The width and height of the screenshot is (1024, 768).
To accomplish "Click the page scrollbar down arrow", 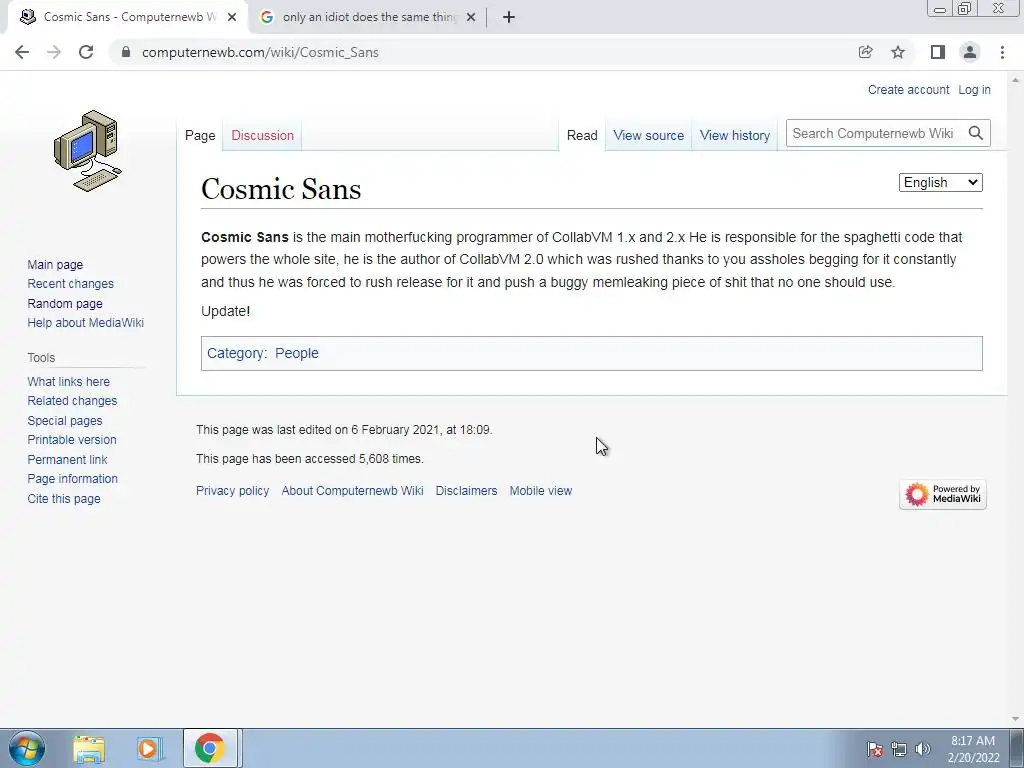I will [x=1015, y=719].
